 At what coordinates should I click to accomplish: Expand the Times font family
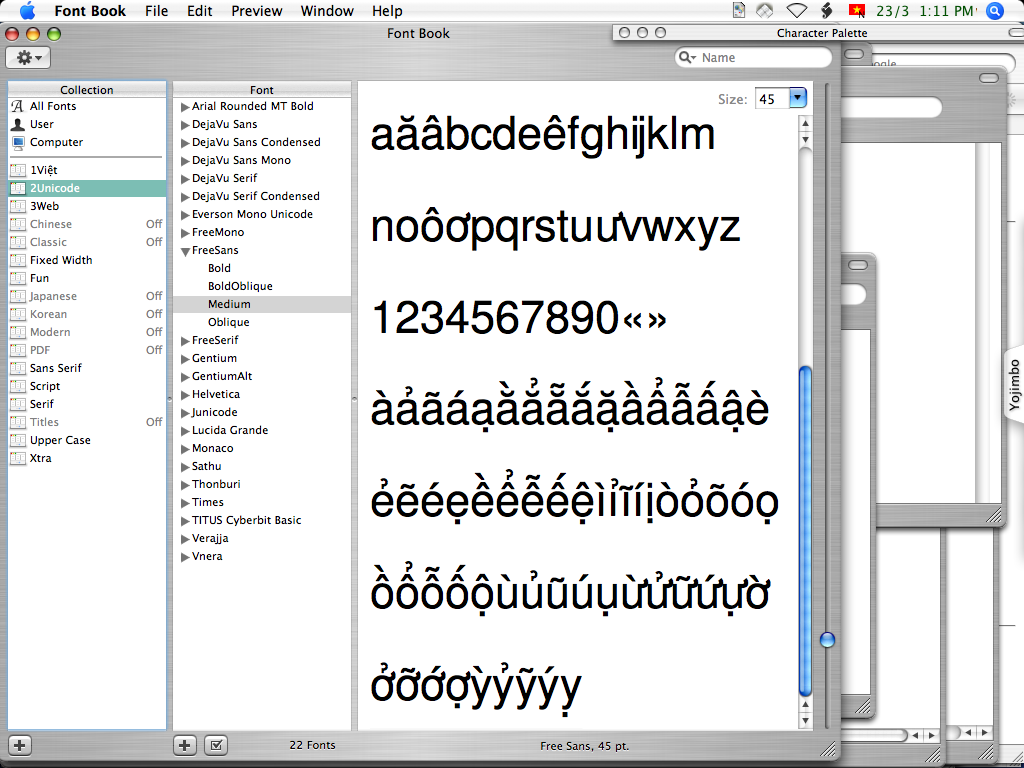[185, 503]
